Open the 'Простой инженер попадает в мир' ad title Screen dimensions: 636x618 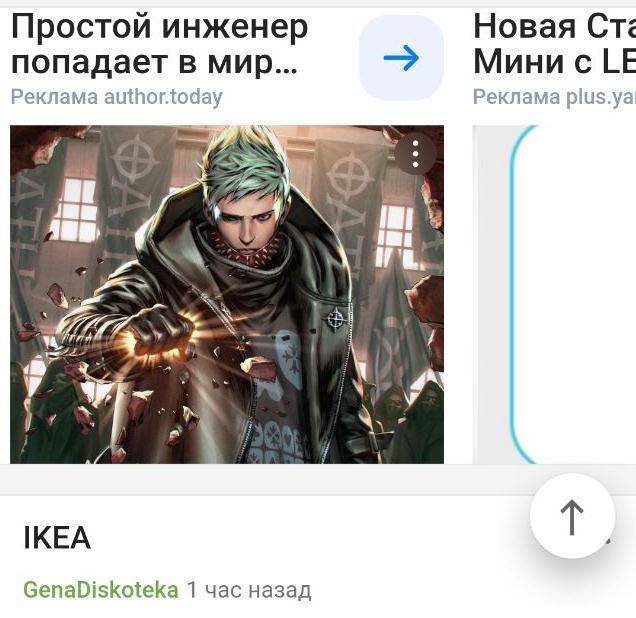click(x=159, y=44)
